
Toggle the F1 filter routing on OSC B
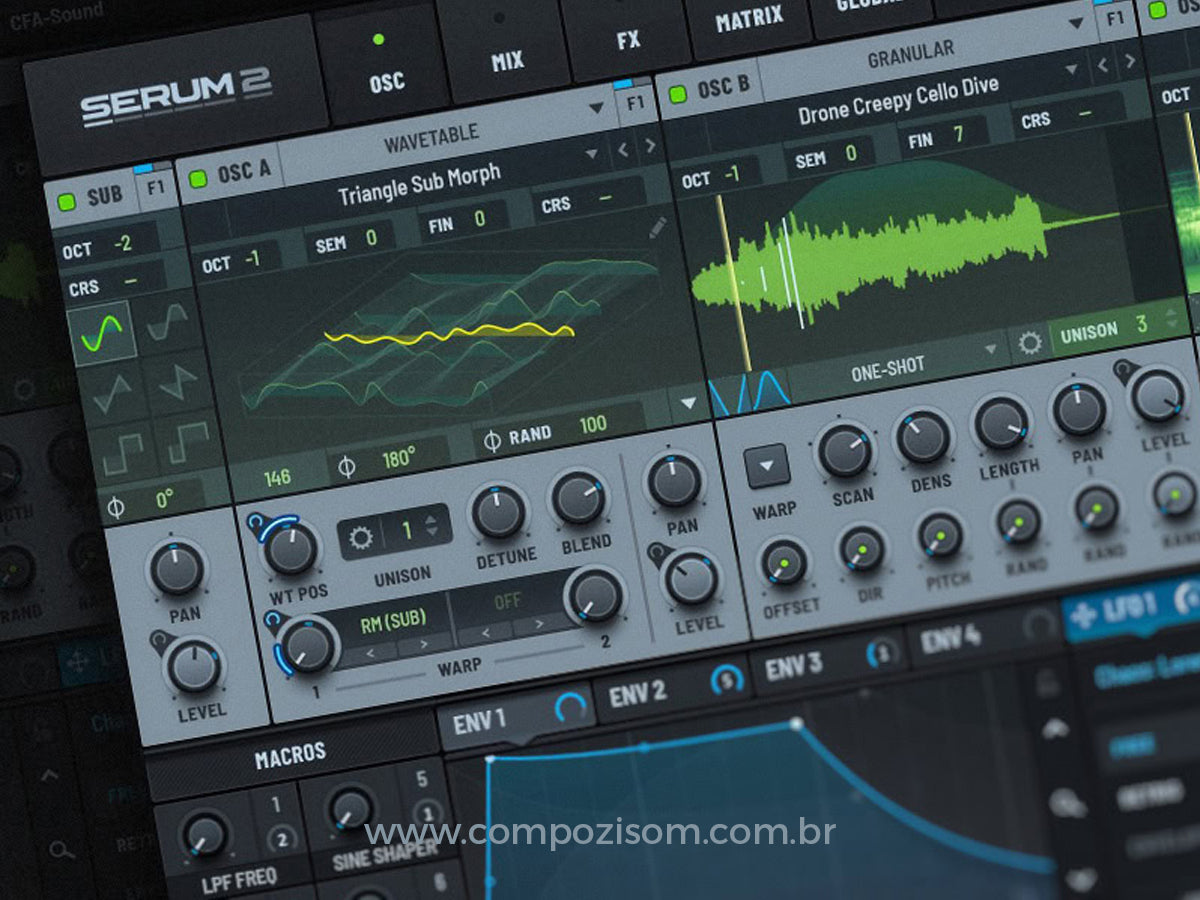1116,19
